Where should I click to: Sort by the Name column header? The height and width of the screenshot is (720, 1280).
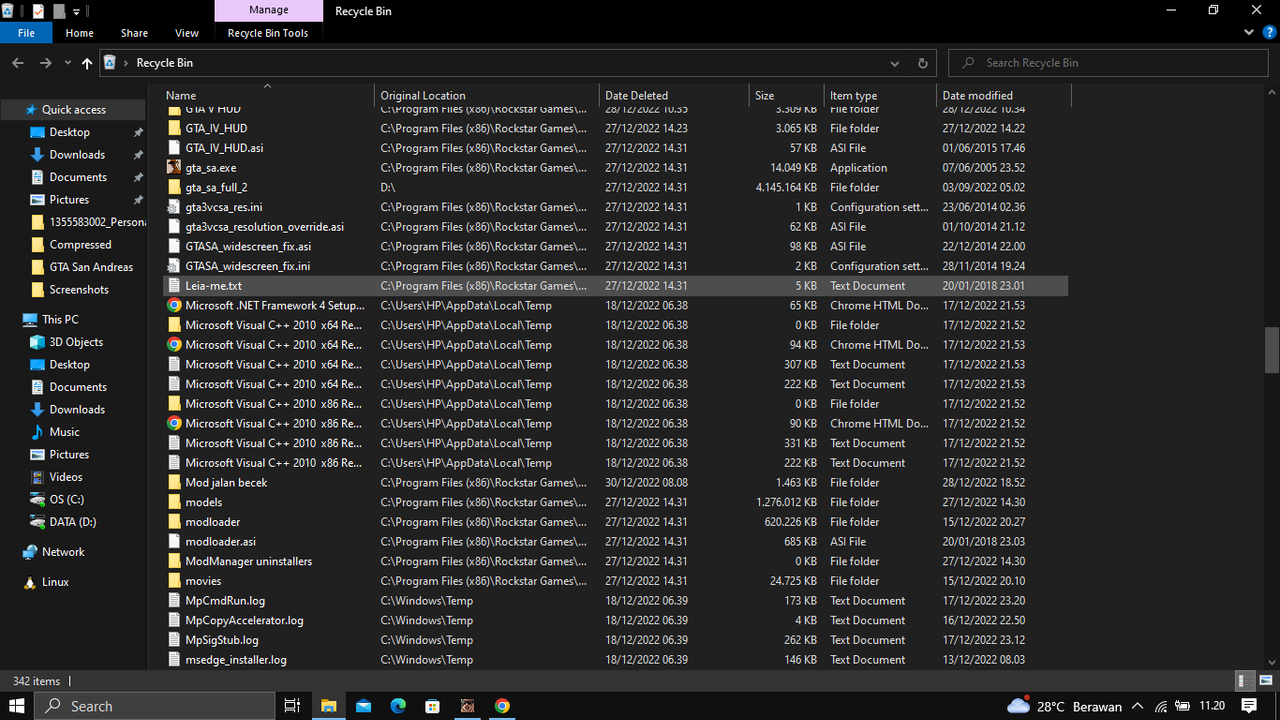click(x=267, y=96)
